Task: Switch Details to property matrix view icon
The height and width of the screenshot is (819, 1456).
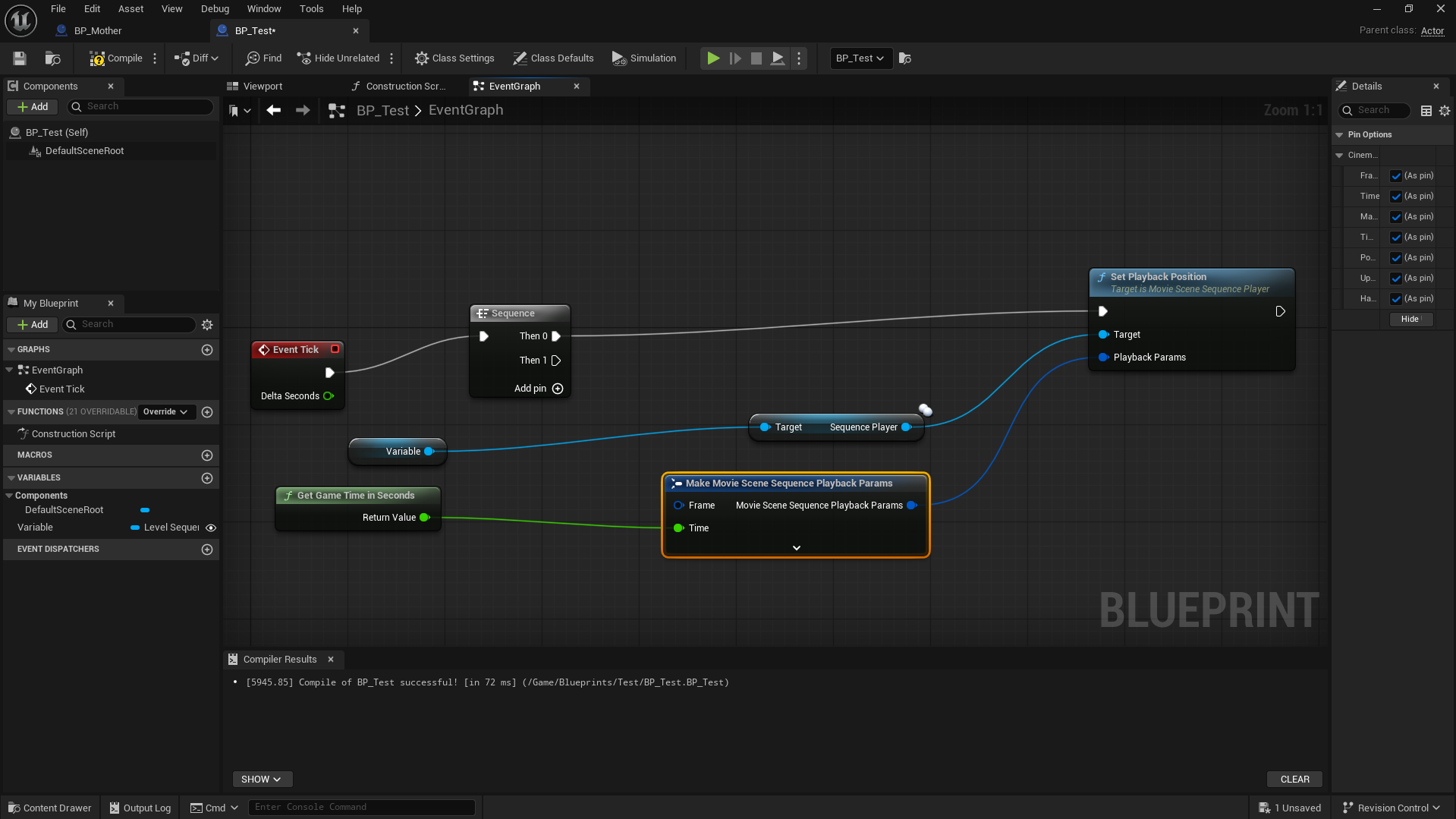Action: (1426, 111)
